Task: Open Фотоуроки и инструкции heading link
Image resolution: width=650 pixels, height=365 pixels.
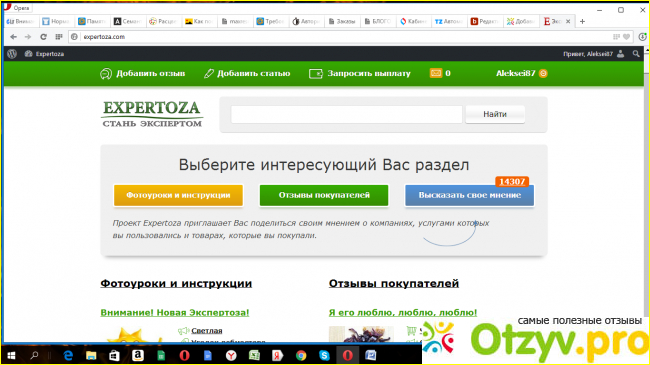Action: pos(176,284)
